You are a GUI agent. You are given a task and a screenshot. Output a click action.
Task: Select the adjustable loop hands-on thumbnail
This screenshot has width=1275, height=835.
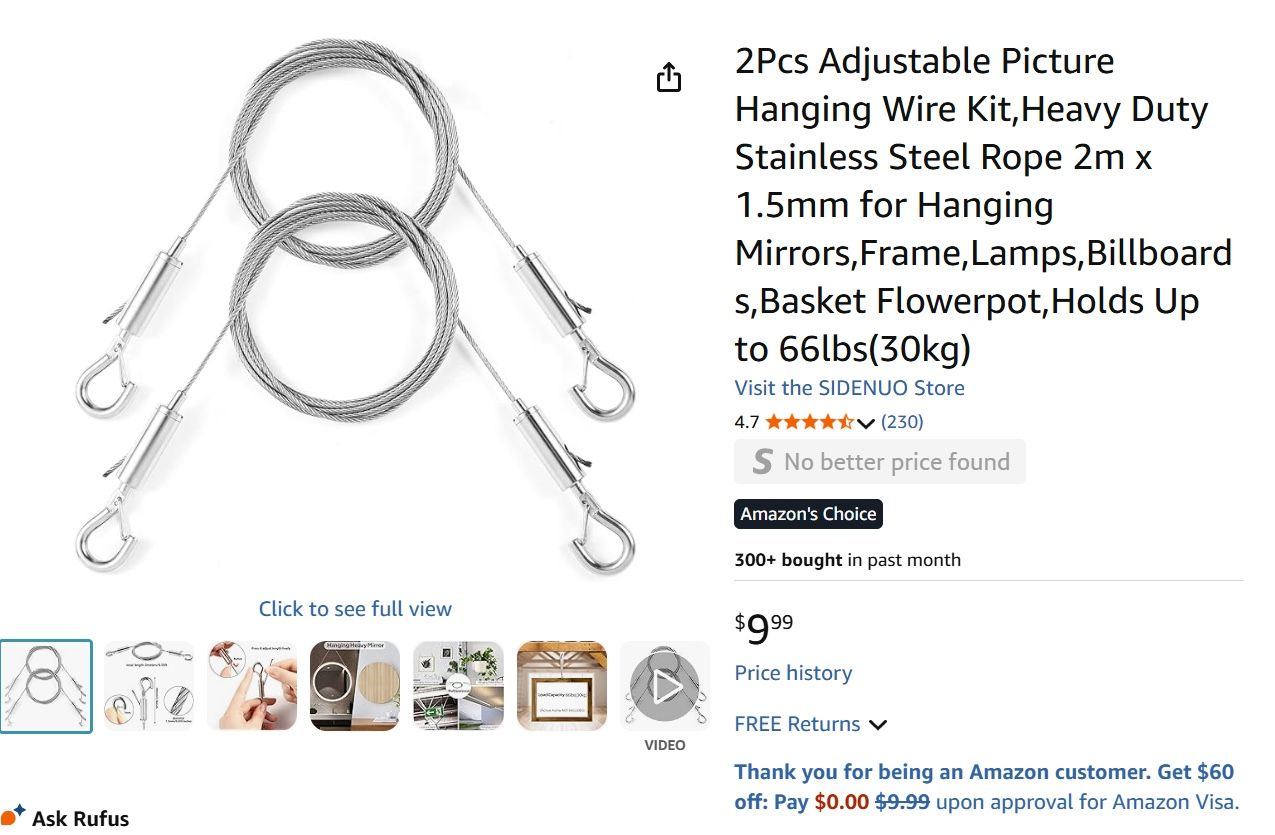pos(253,685)
